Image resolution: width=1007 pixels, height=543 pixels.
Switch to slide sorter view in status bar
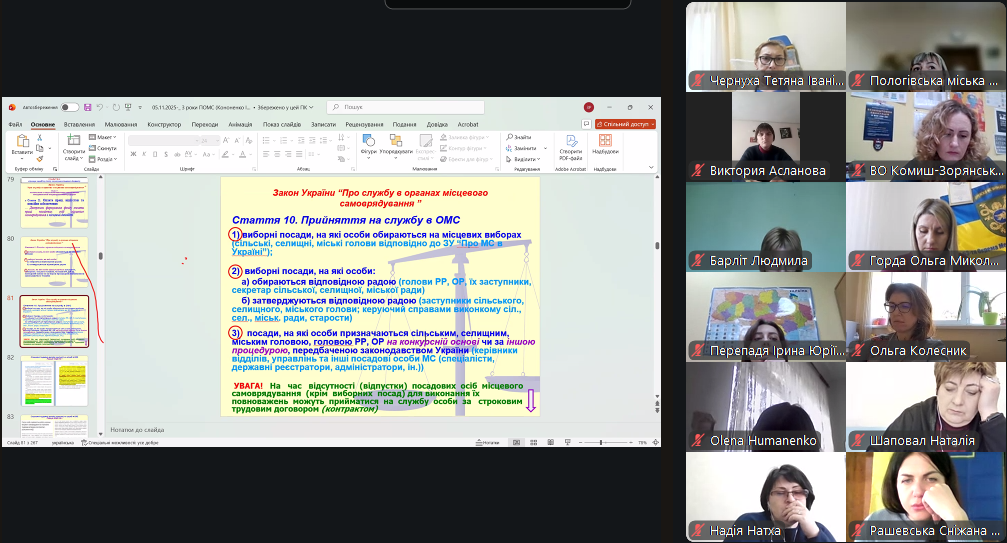[536, 441]
